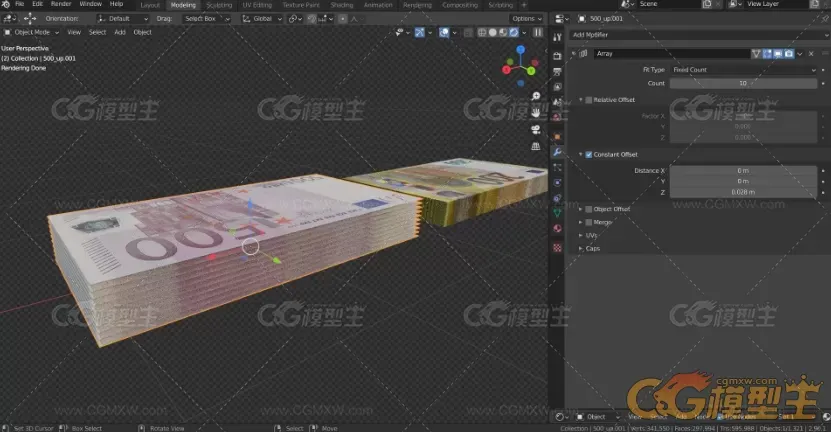This screenshot has width=831, height=432.
Task: Select rendered viewport shading
Action: click(x=514, y=32)
